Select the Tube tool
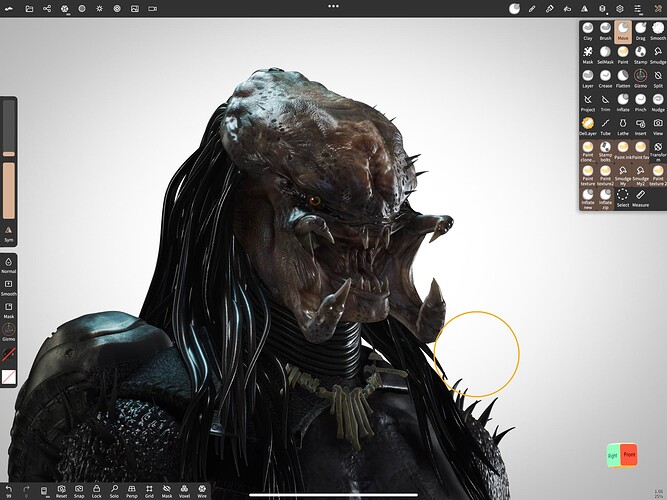667x500 pixels. click(605, 127)
